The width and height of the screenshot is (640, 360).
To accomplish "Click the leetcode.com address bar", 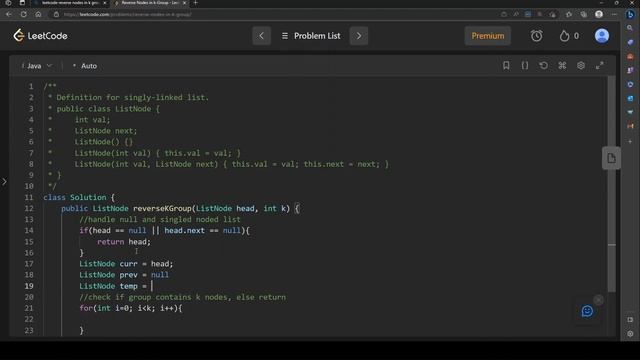I will click(x=273, y=14).
